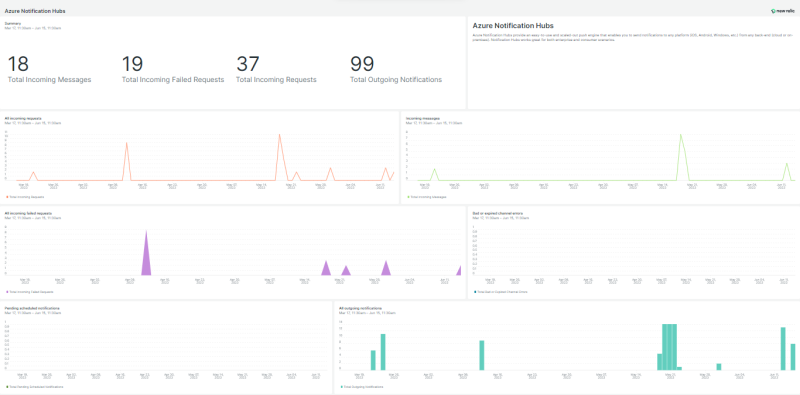Click the isolated bar left of Apr 16 in outgoing notifications chart
Viewport: 800px width, 395px height.
point(482,355)
